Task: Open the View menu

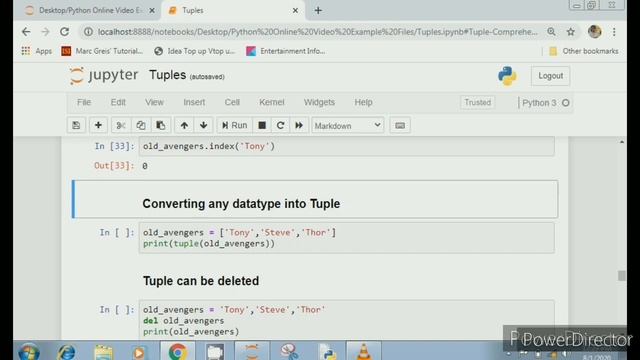Action: pos(154,102)
